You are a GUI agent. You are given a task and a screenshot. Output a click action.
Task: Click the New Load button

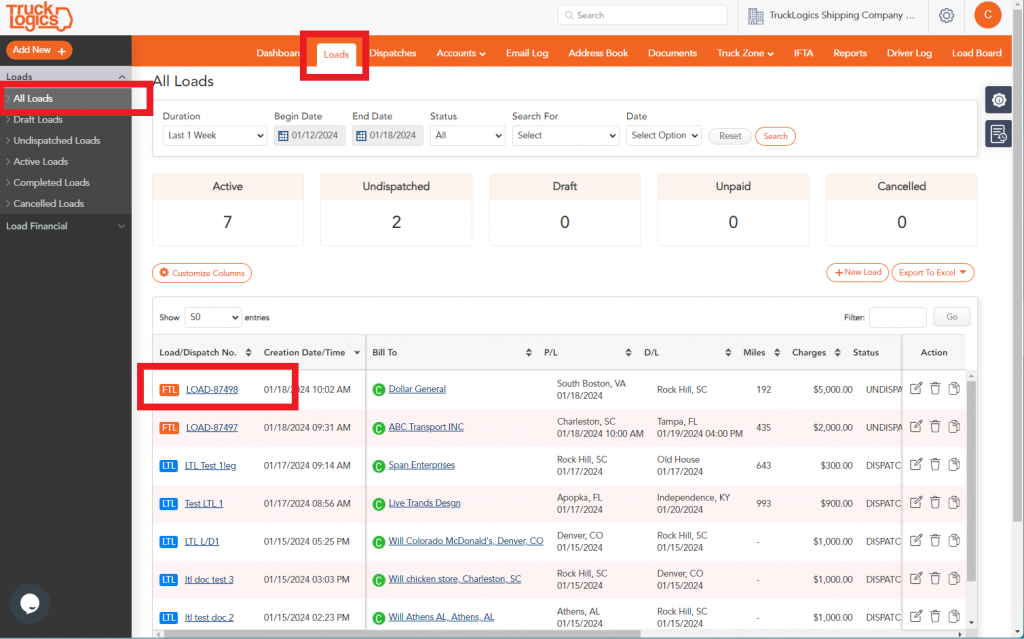point(857,272)
